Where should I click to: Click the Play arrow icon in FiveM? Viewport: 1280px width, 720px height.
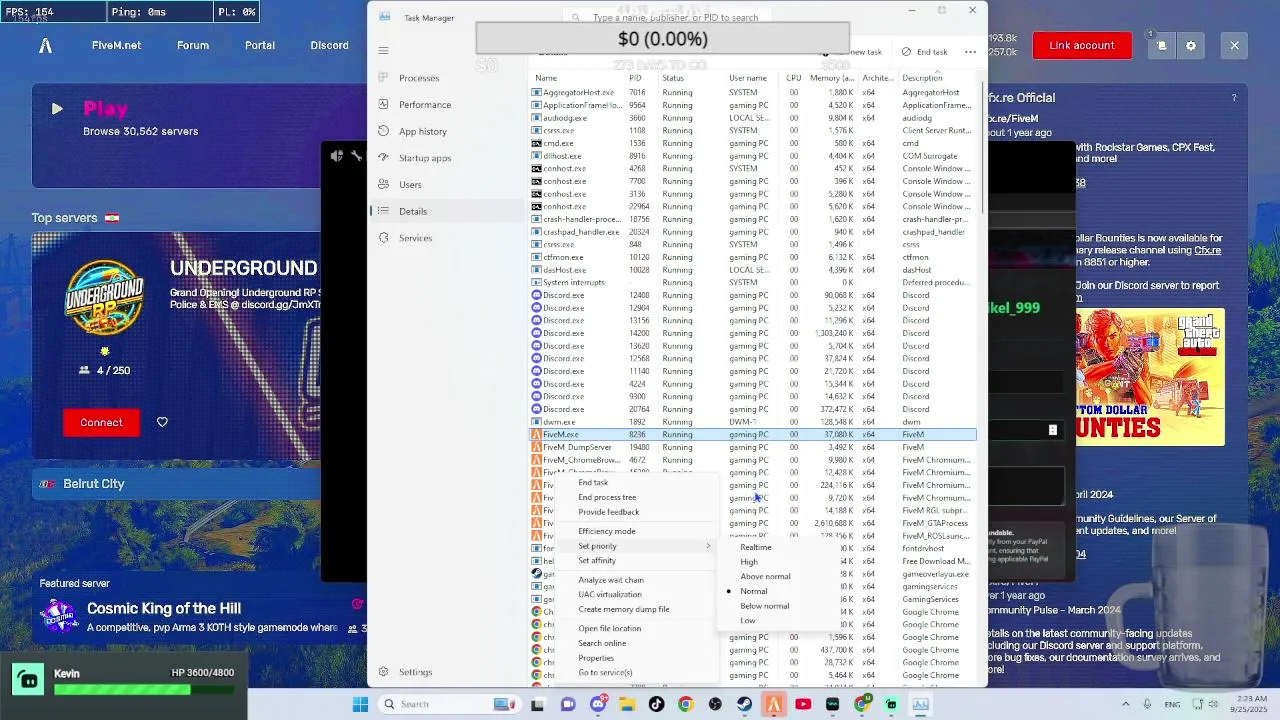pyautogui.click(x=57, y=109)
